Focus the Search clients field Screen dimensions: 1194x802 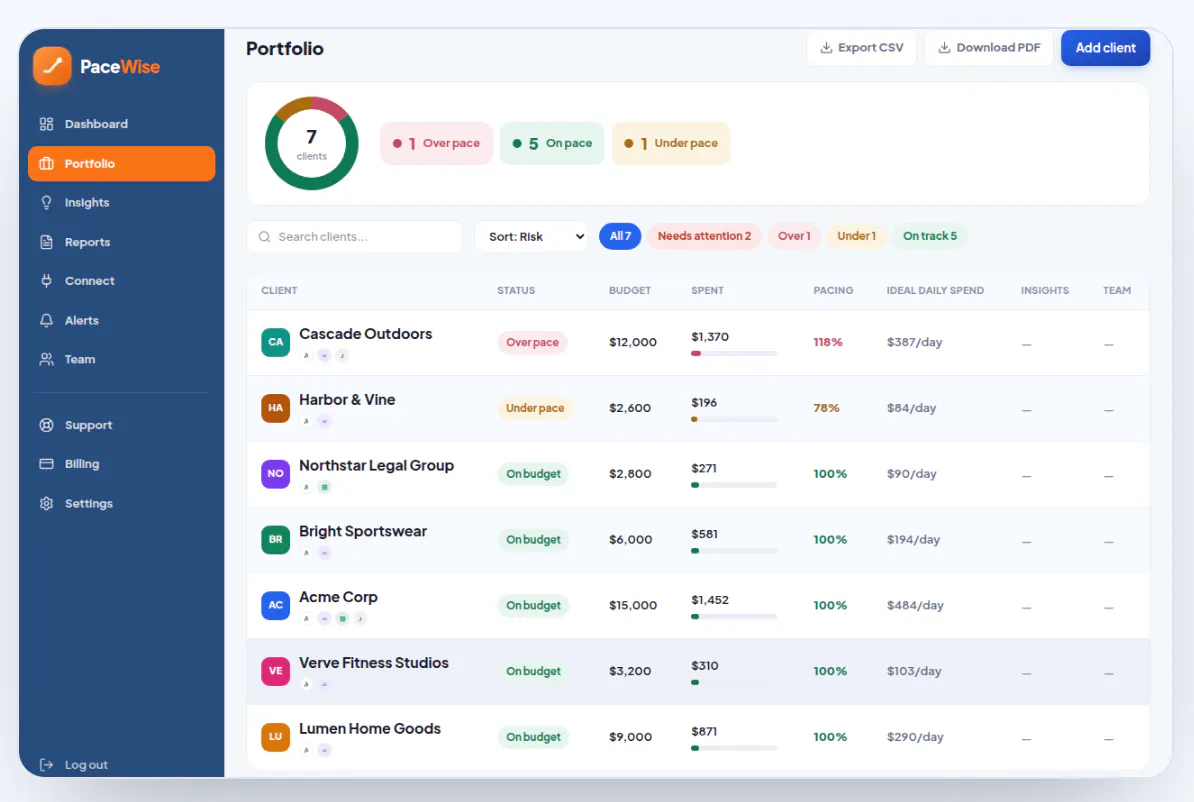coord(355,237)
